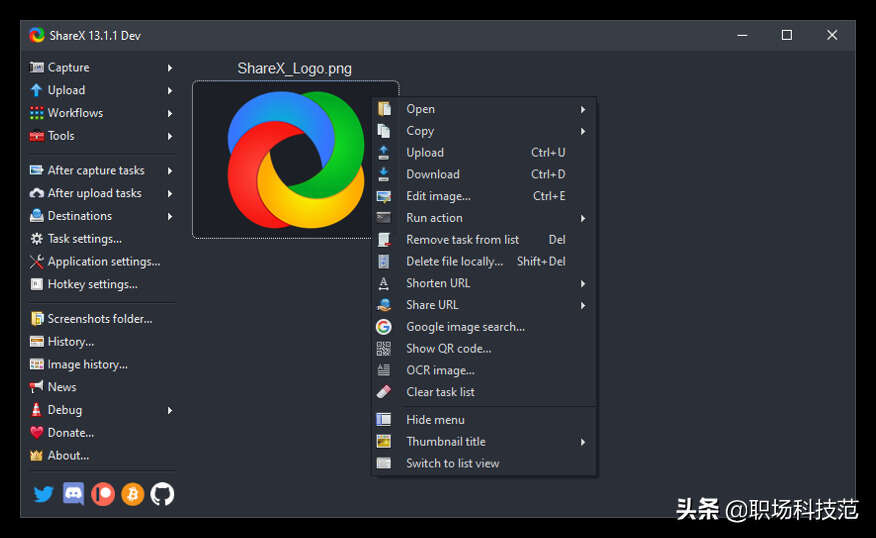Viewport: 876px width, 538px height.
Task: Open the Discord icon link
Action: [73, 494]
